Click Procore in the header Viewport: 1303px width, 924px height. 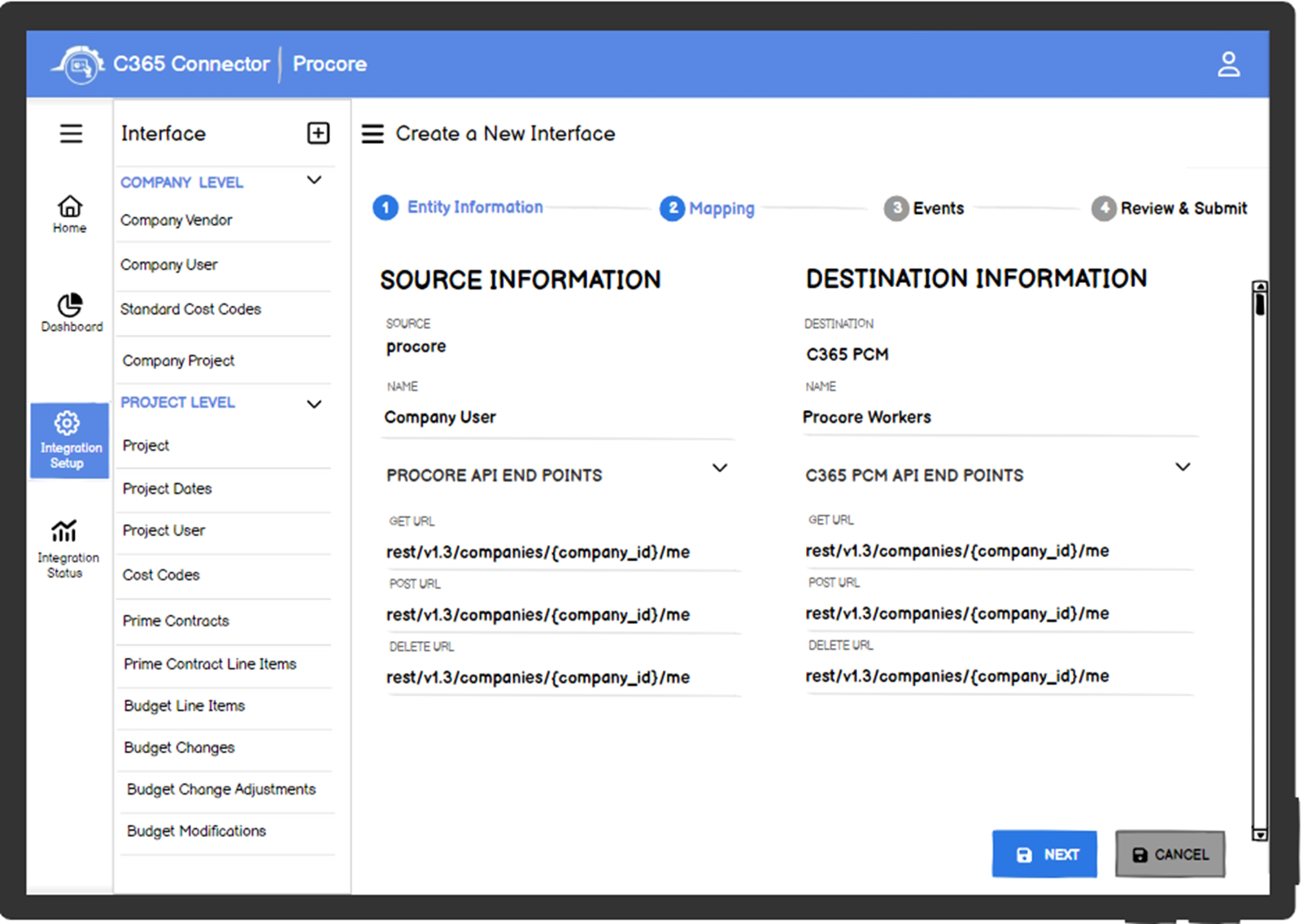pos(329,64)
